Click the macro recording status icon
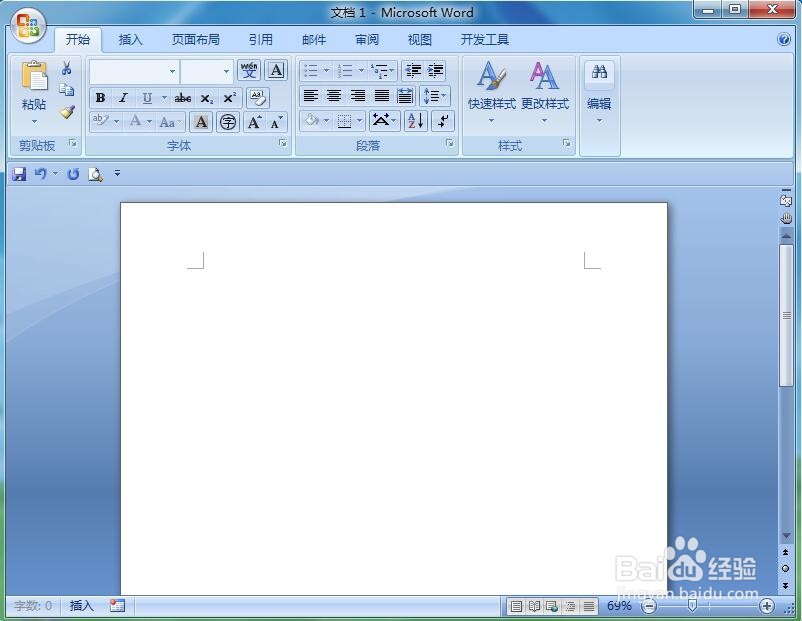The image size is (802, 621). pos(117,606)
